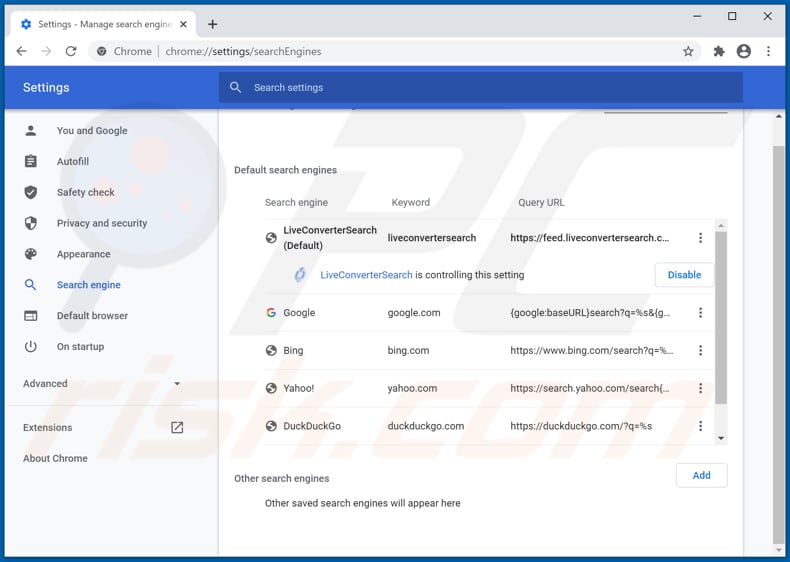Image resolution: width=790 pixels, height=562 pixels.
Task: Open Extensions link in sidebar
Action: pos(47,427)
